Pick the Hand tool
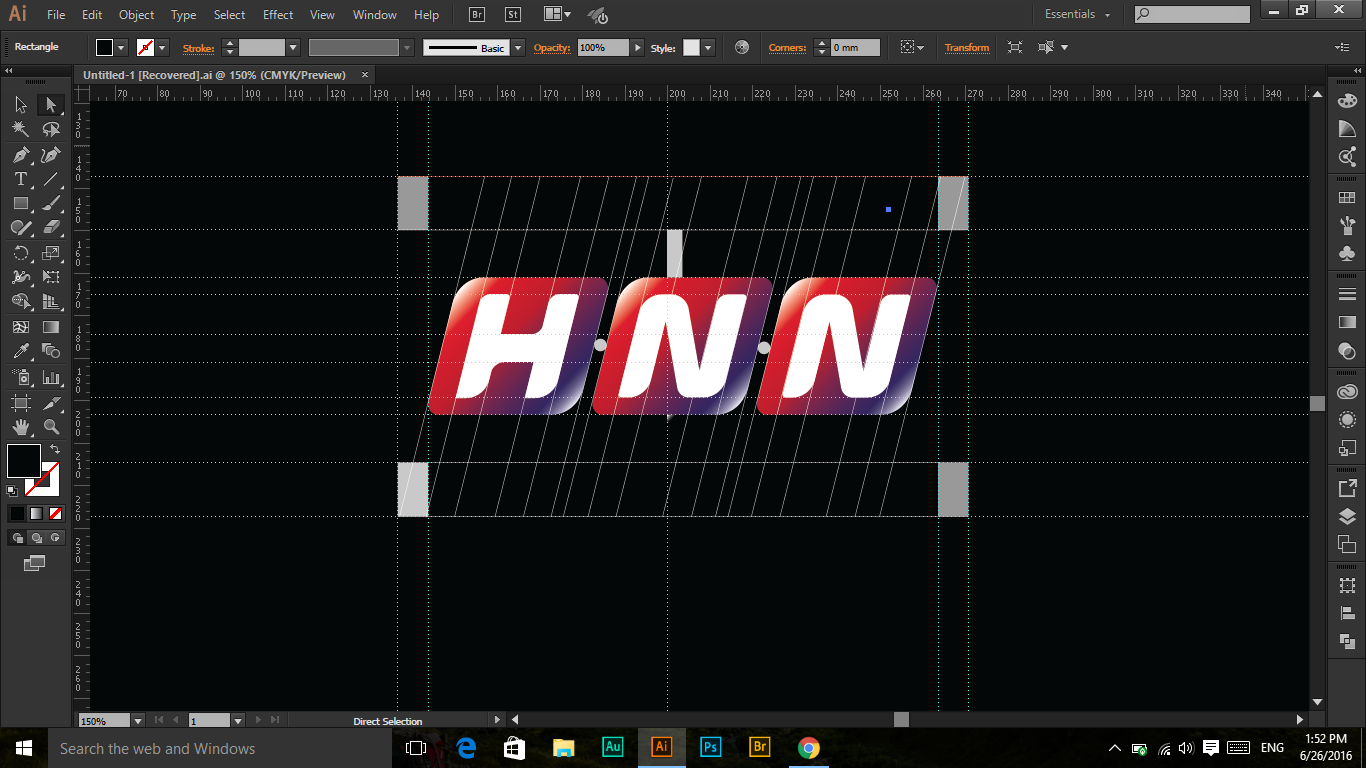The image size is (1366, 768). click(20, 427)
